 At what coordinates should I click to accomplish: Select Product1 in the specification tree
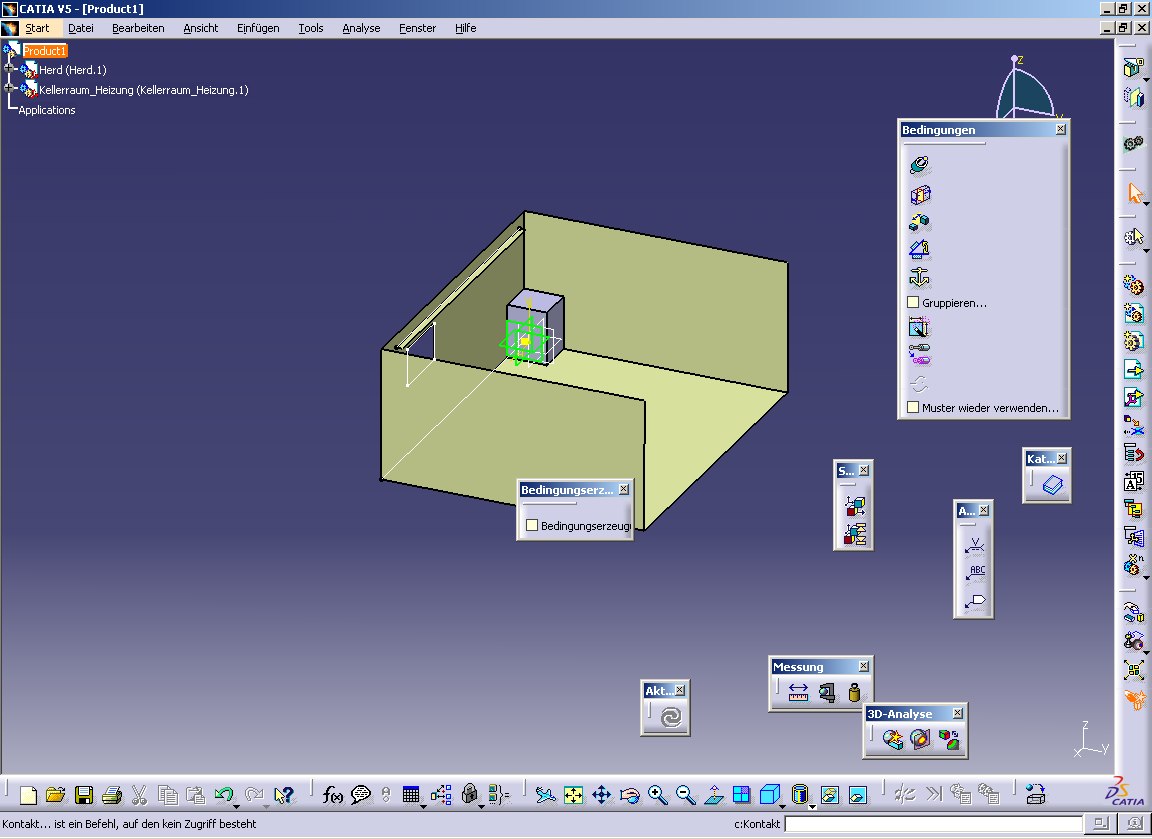pos(45,51)
